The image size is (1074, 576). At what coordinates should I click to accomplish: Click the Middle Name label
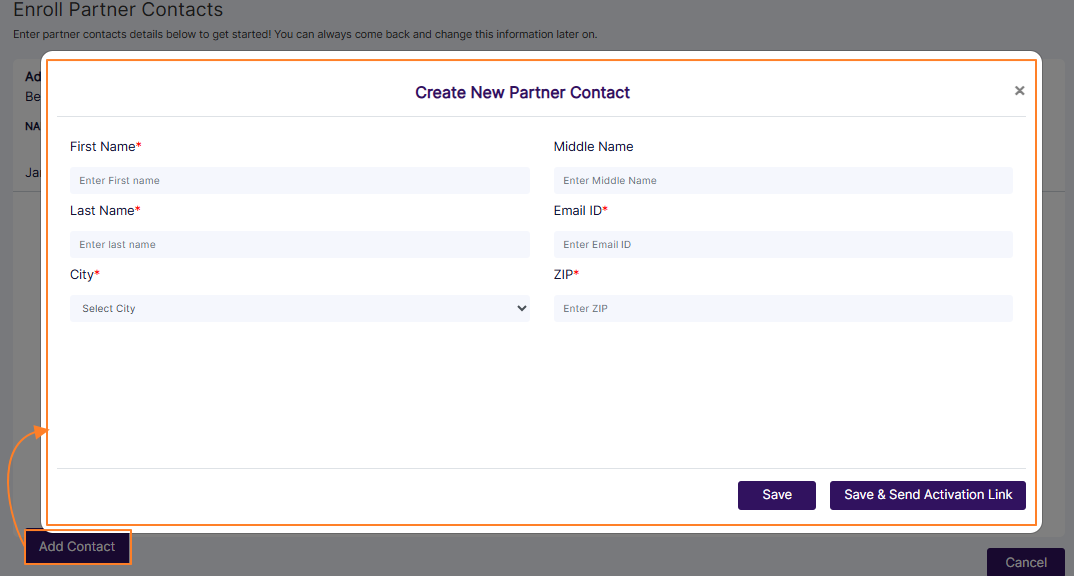tap(593, 146)
